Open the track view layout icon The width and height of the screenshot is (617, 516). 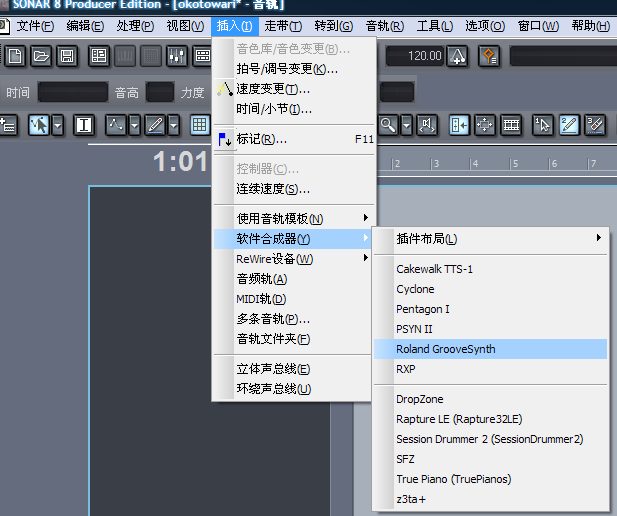pos(98,56)
